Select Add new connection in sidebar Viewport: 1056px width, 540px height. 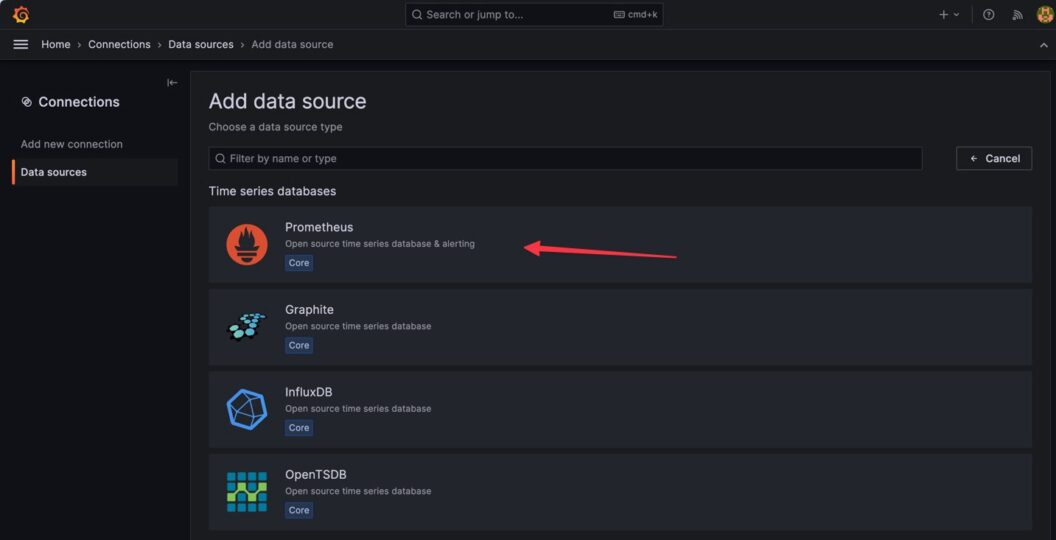point(72,144)
